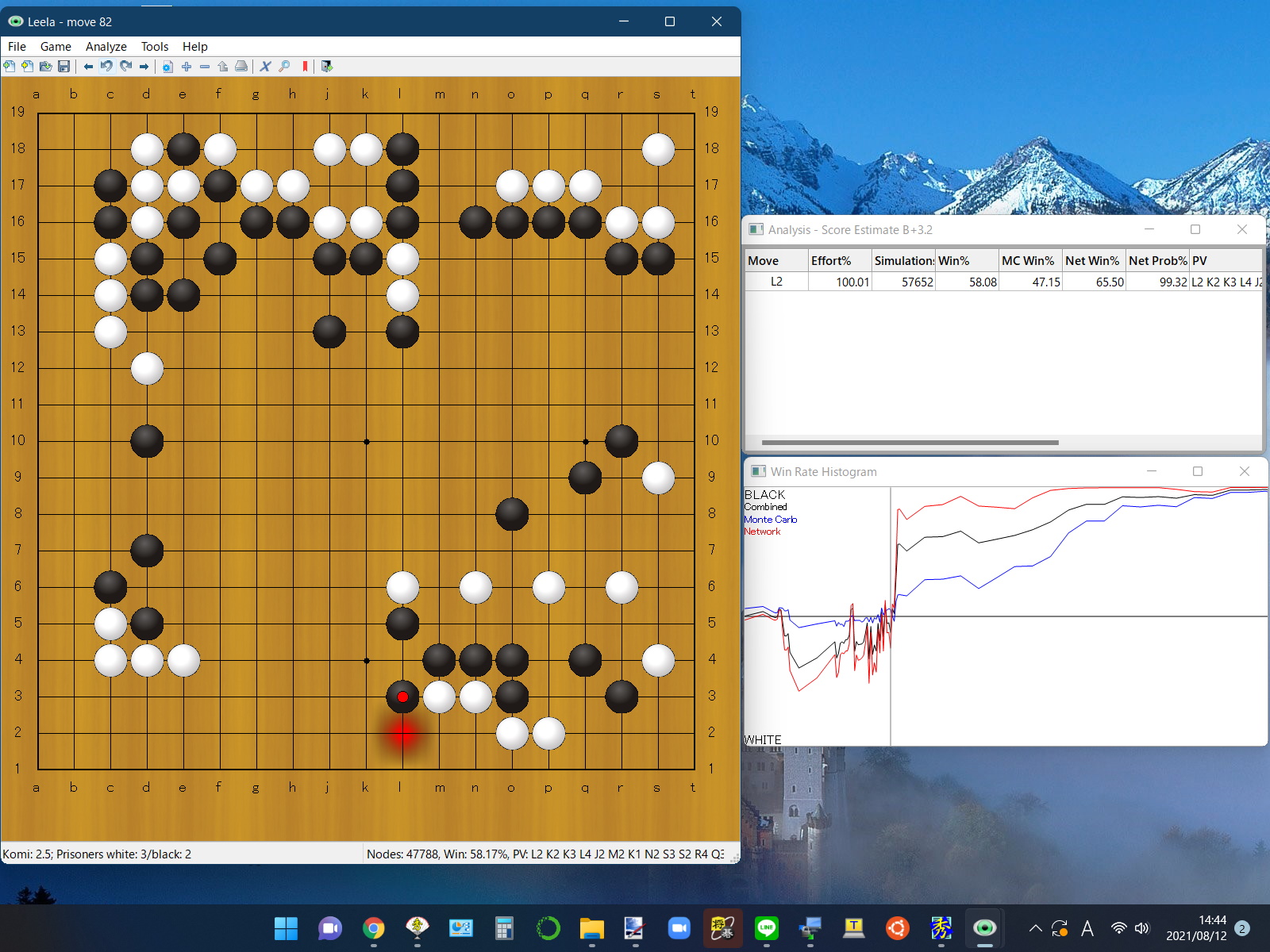Click the Save game toolbar icon
1270x952 pixels.
[x=64, y=67]
